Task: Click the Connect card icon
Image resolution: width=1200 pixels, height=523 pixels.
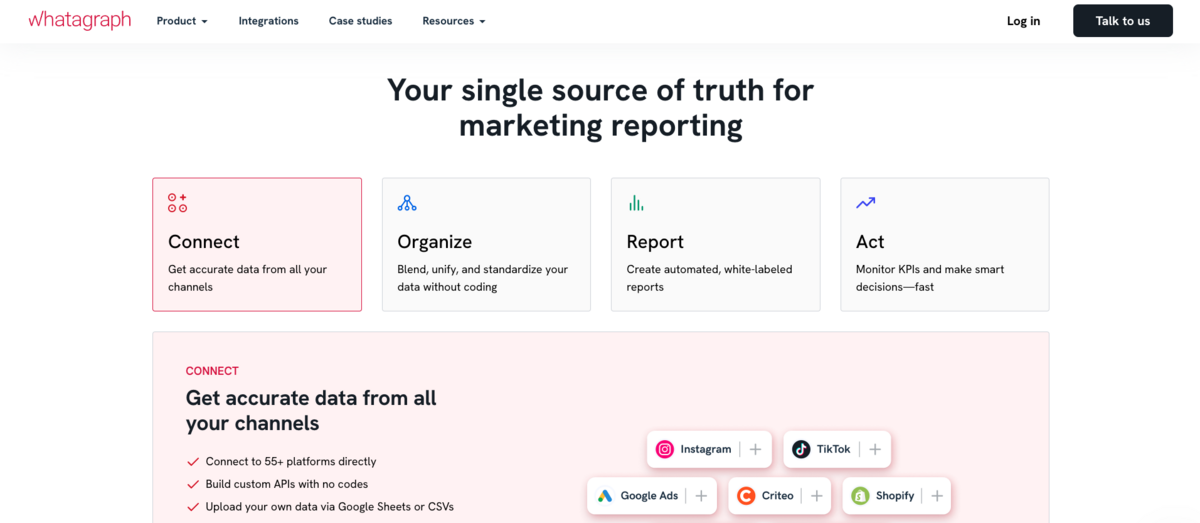Action: coord(177,203)
